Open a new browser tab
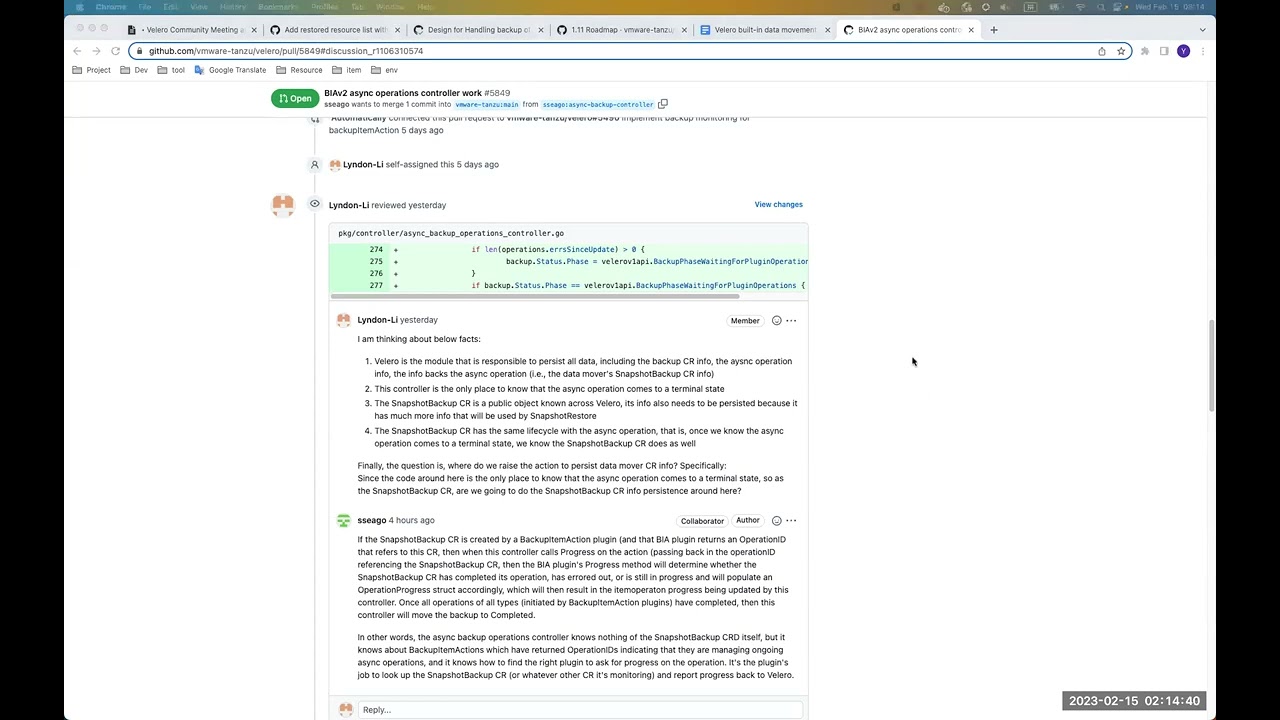The image size is (1280, 720). 993,30
